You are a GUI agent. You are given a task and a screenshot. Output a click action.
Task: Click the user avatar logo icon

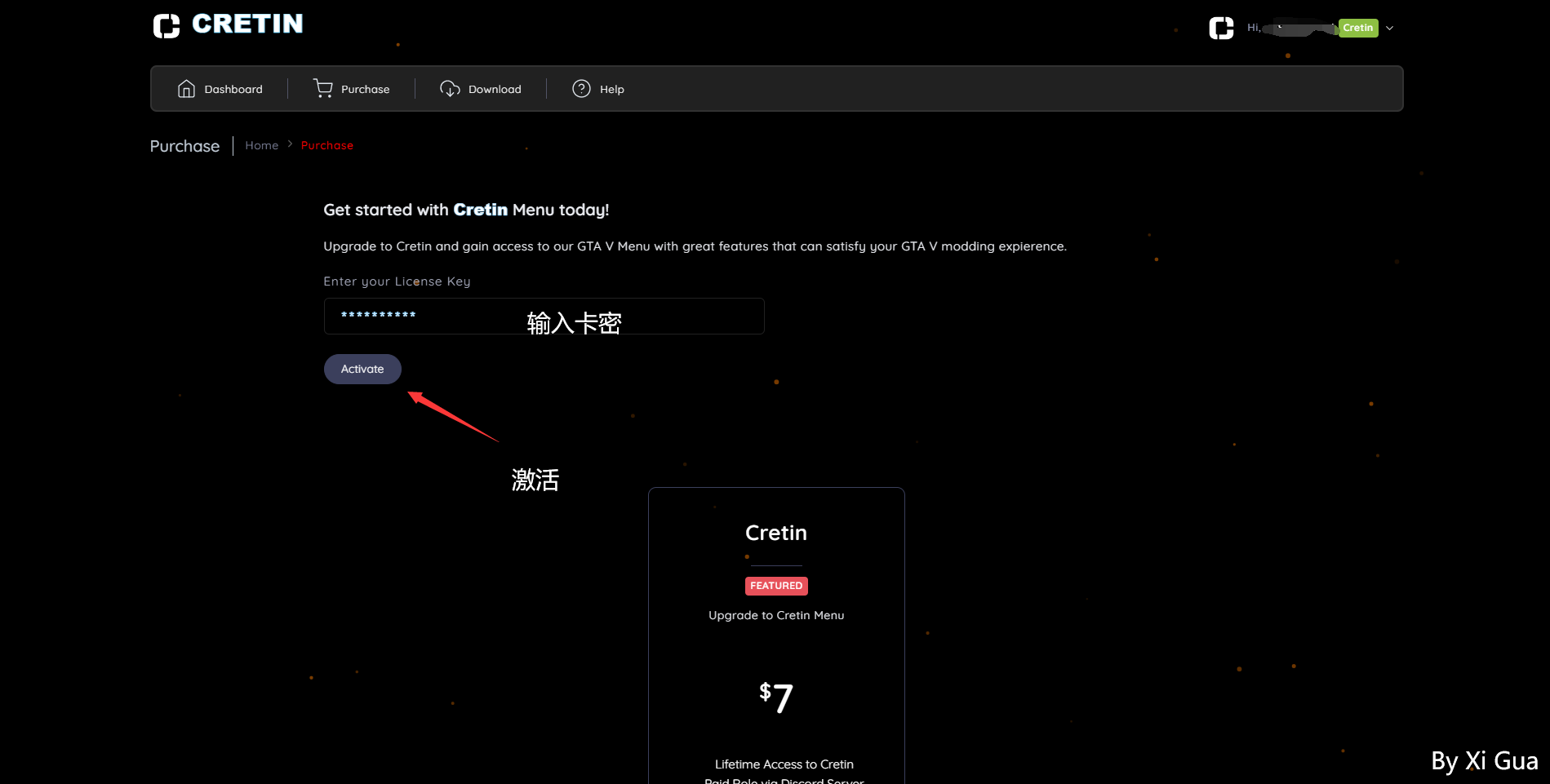click(1221, 28)
